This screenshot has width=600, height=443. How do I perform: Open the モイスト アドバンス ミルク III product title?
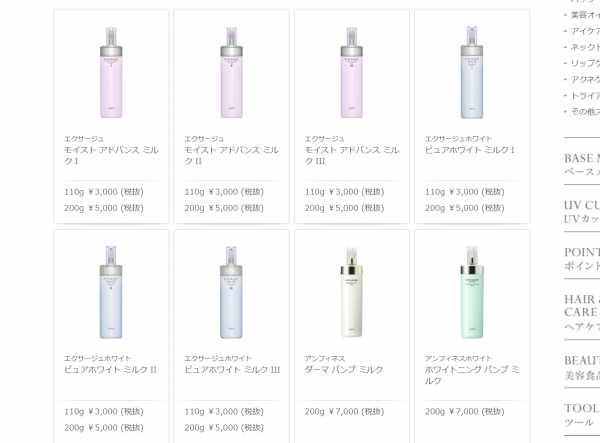point(352,155)
